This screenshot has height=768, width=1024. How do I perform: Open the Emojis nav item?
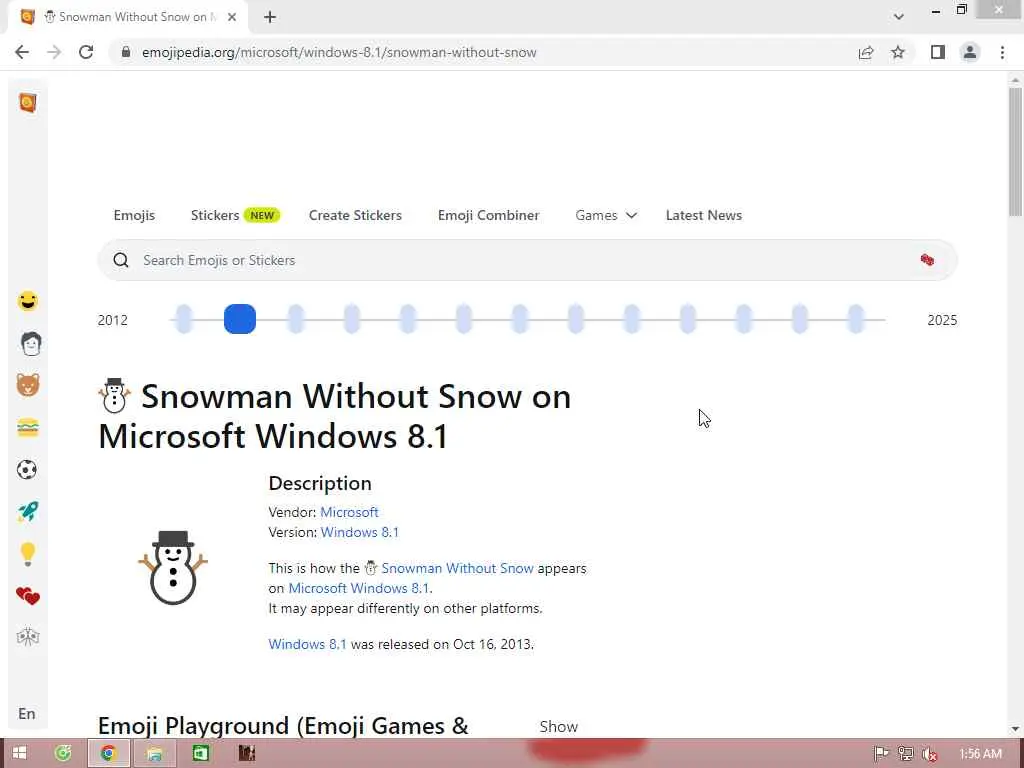click(134, 215)
